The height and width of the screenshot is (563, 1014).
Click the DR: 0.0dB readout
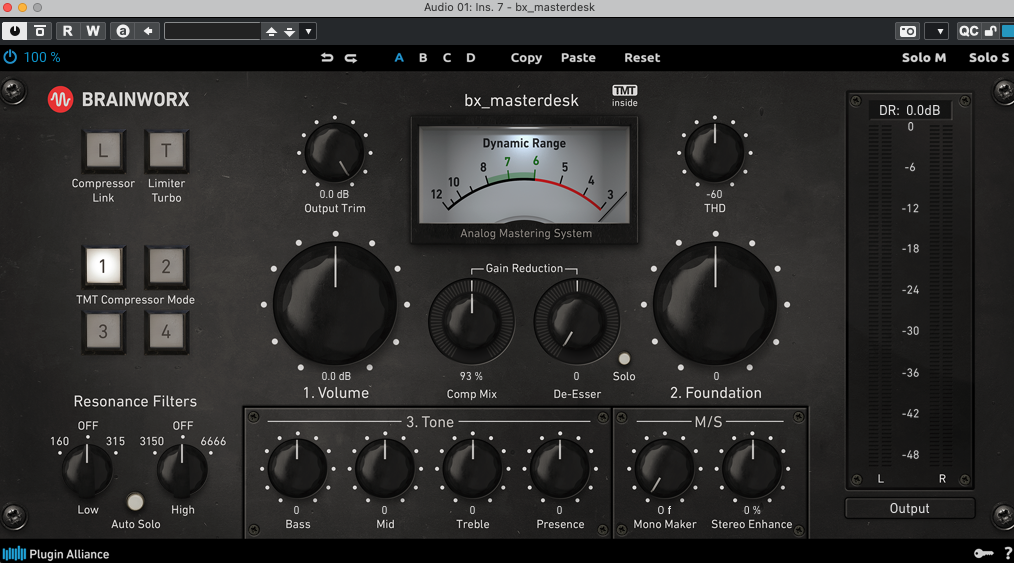point(909,111)
